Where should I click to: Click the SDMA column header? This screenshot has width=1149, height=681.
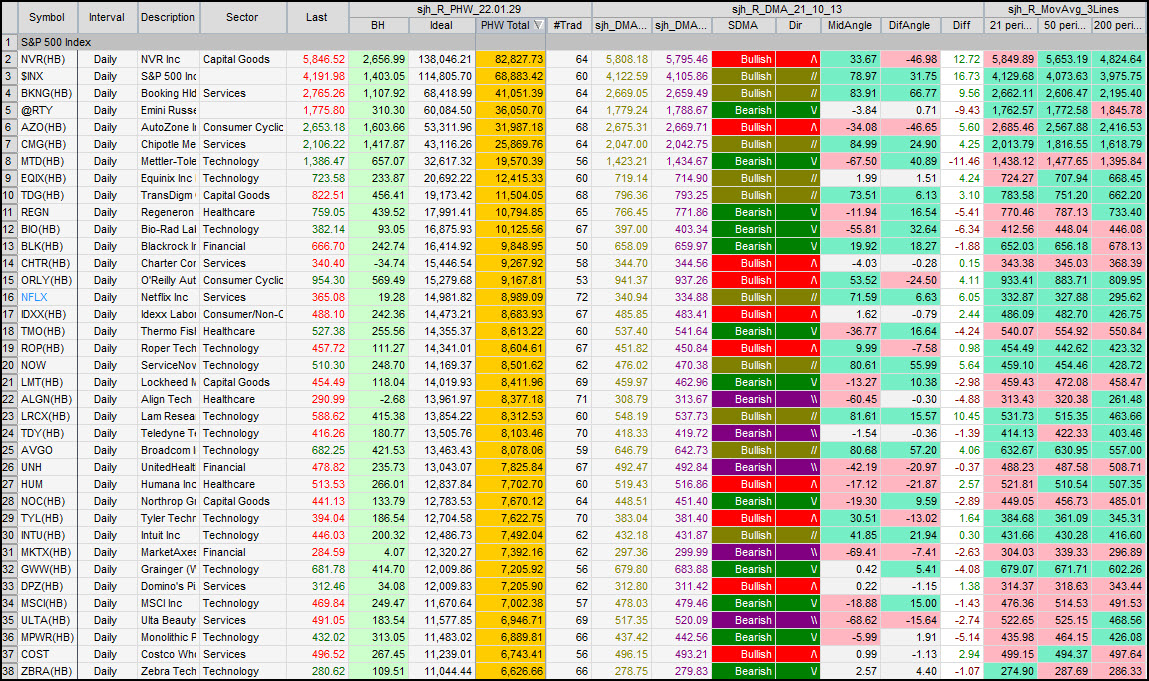click(743, 26)
